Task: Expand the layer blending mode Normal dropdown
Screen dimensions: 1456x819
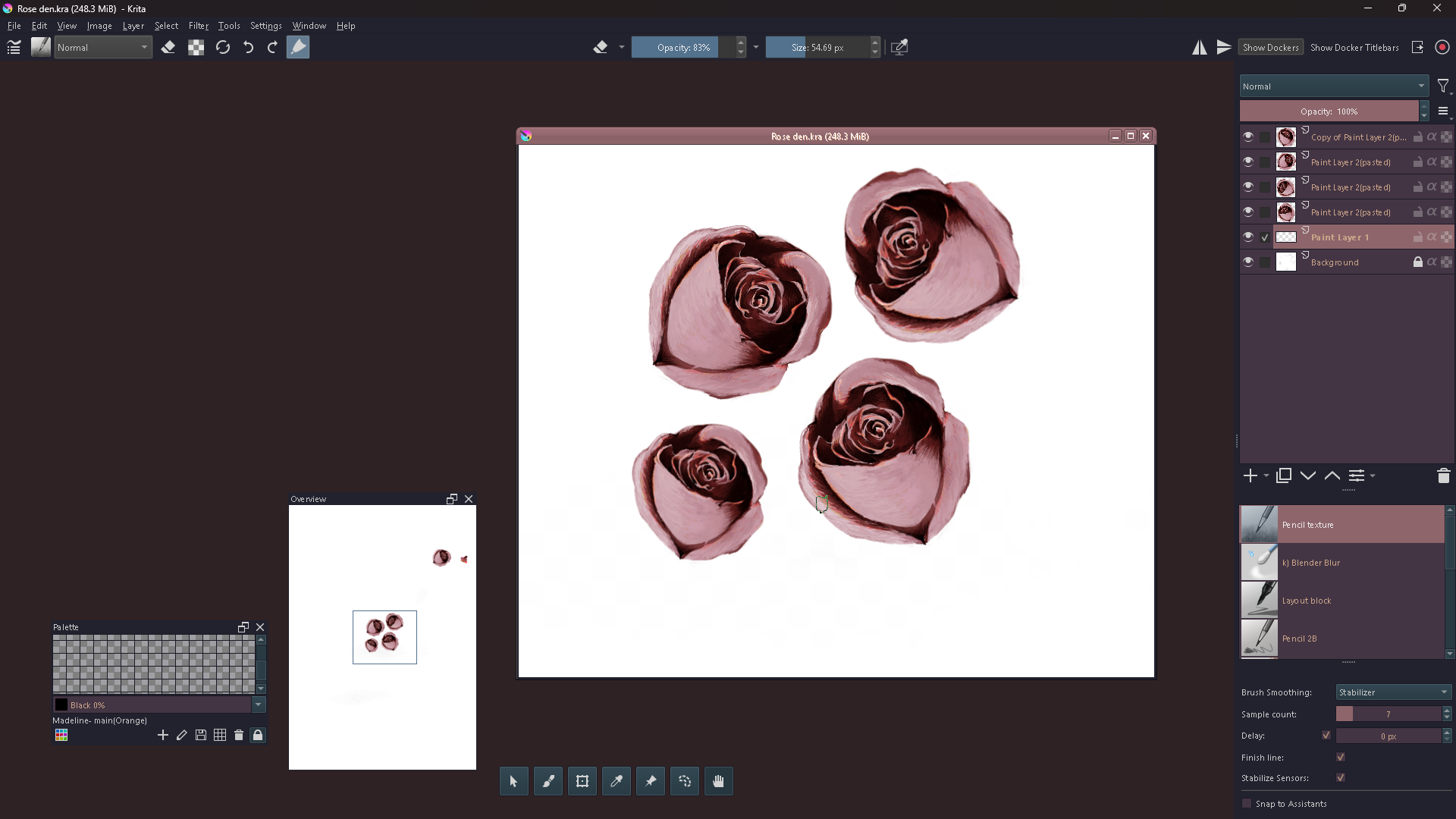Action: [1334, 86]
